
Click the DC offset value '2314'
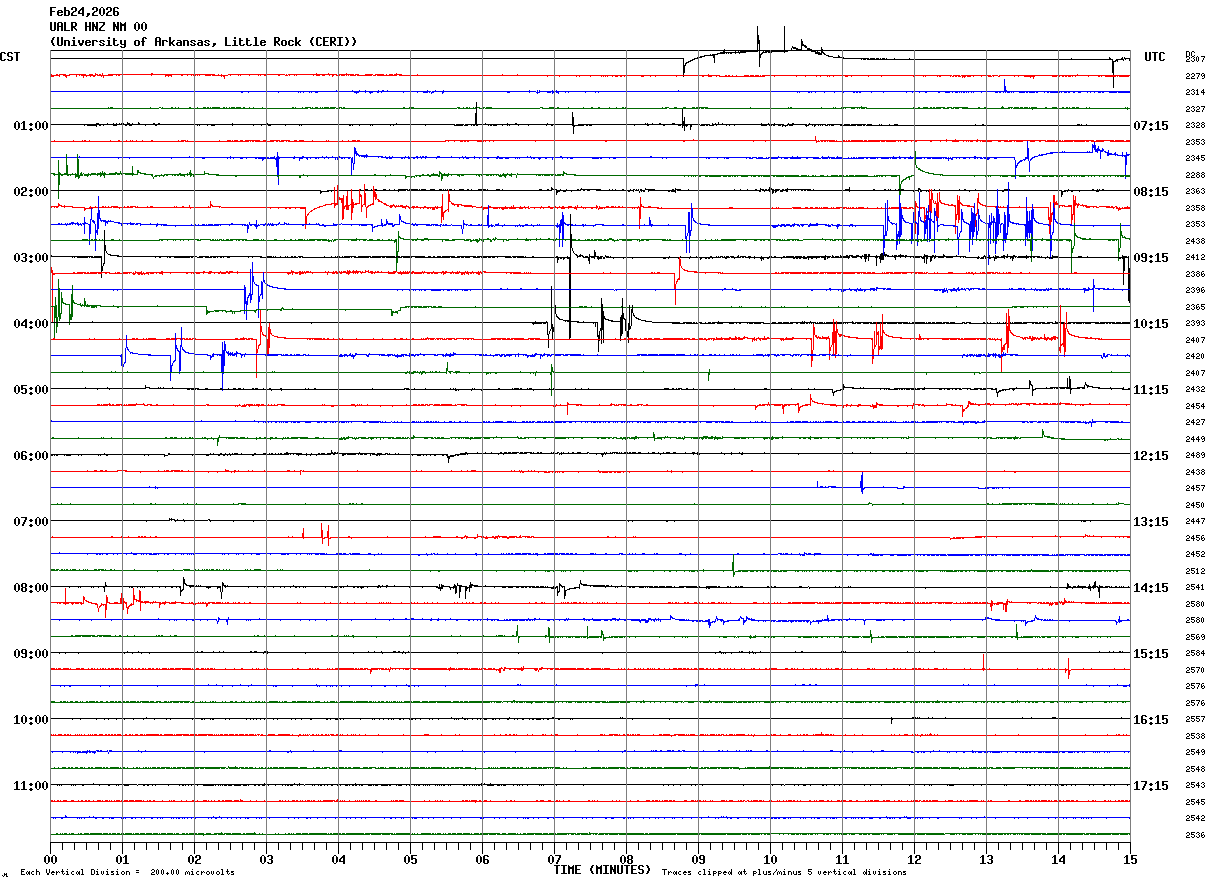click(x=1195, y=92)
